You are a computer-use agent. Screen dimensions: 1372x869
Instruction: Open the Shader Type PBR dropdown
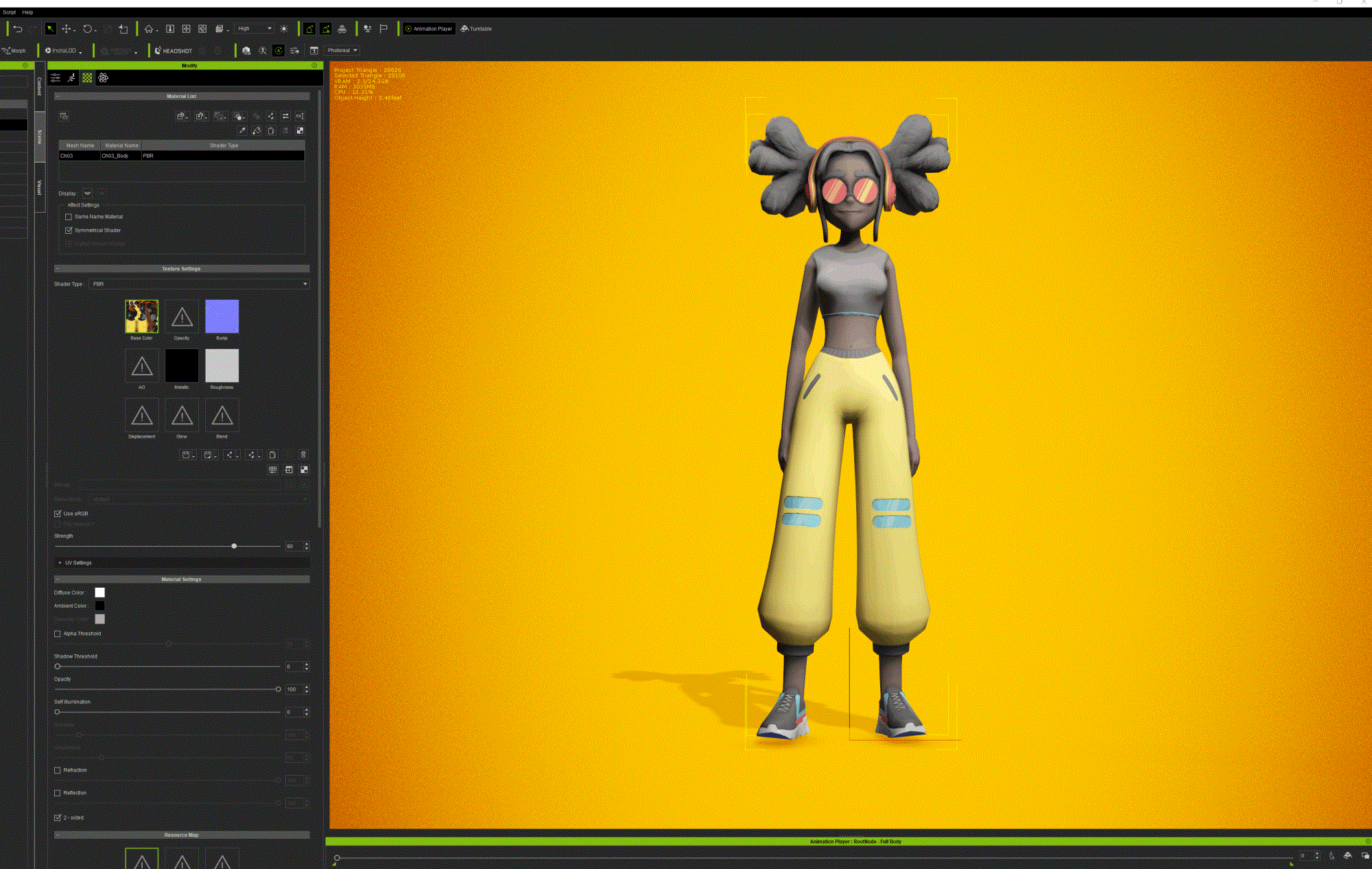[200, 284]
